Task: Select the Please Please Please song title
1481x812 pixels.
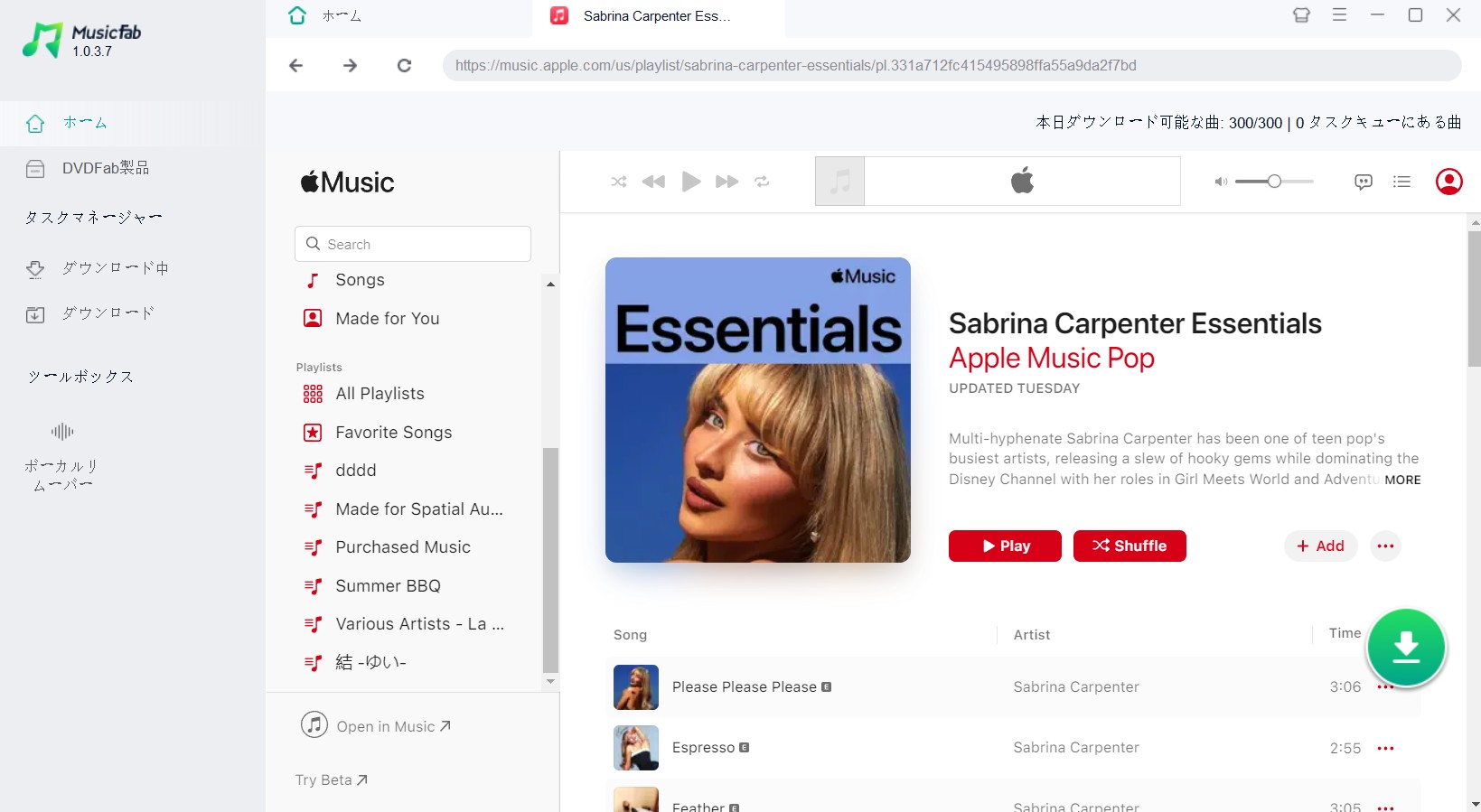Action: click(x=745, y=686)
